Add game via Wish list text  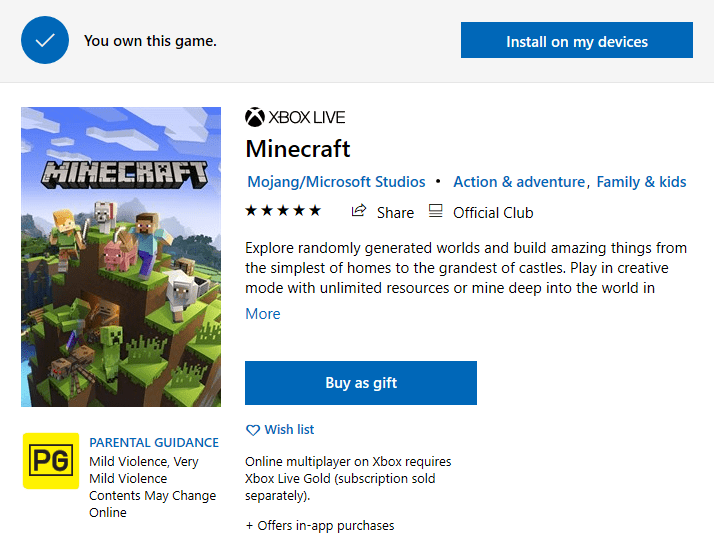[x=289, y=430]
